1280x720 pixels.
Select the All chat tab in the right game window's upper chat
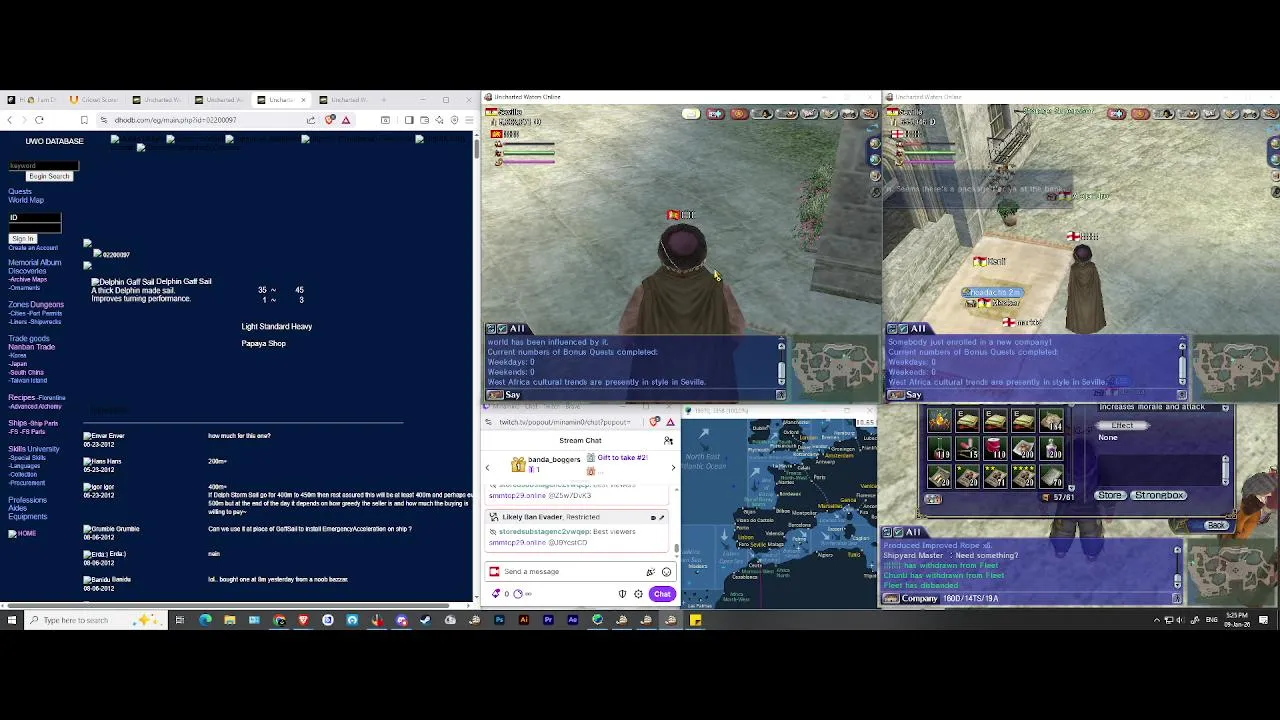[x=918, y=329]
